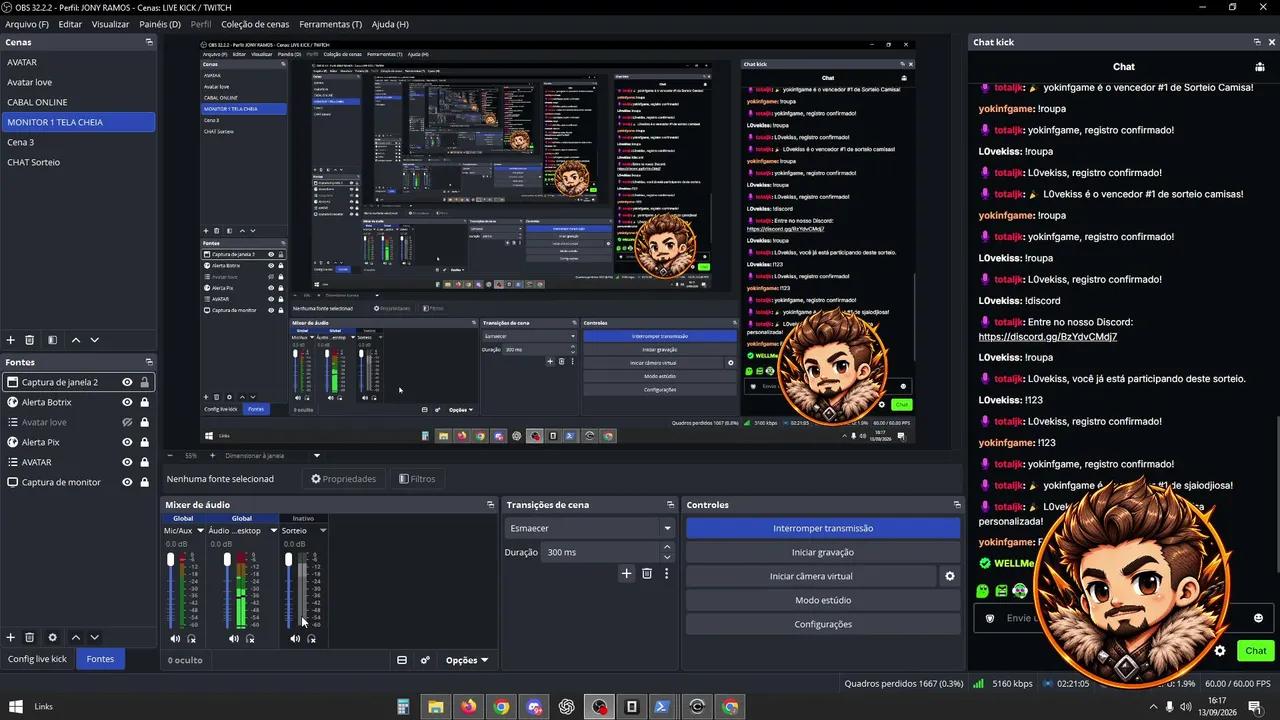
Task: Mute the Áudio do desktop speaker icon
Action: point(233,638)
